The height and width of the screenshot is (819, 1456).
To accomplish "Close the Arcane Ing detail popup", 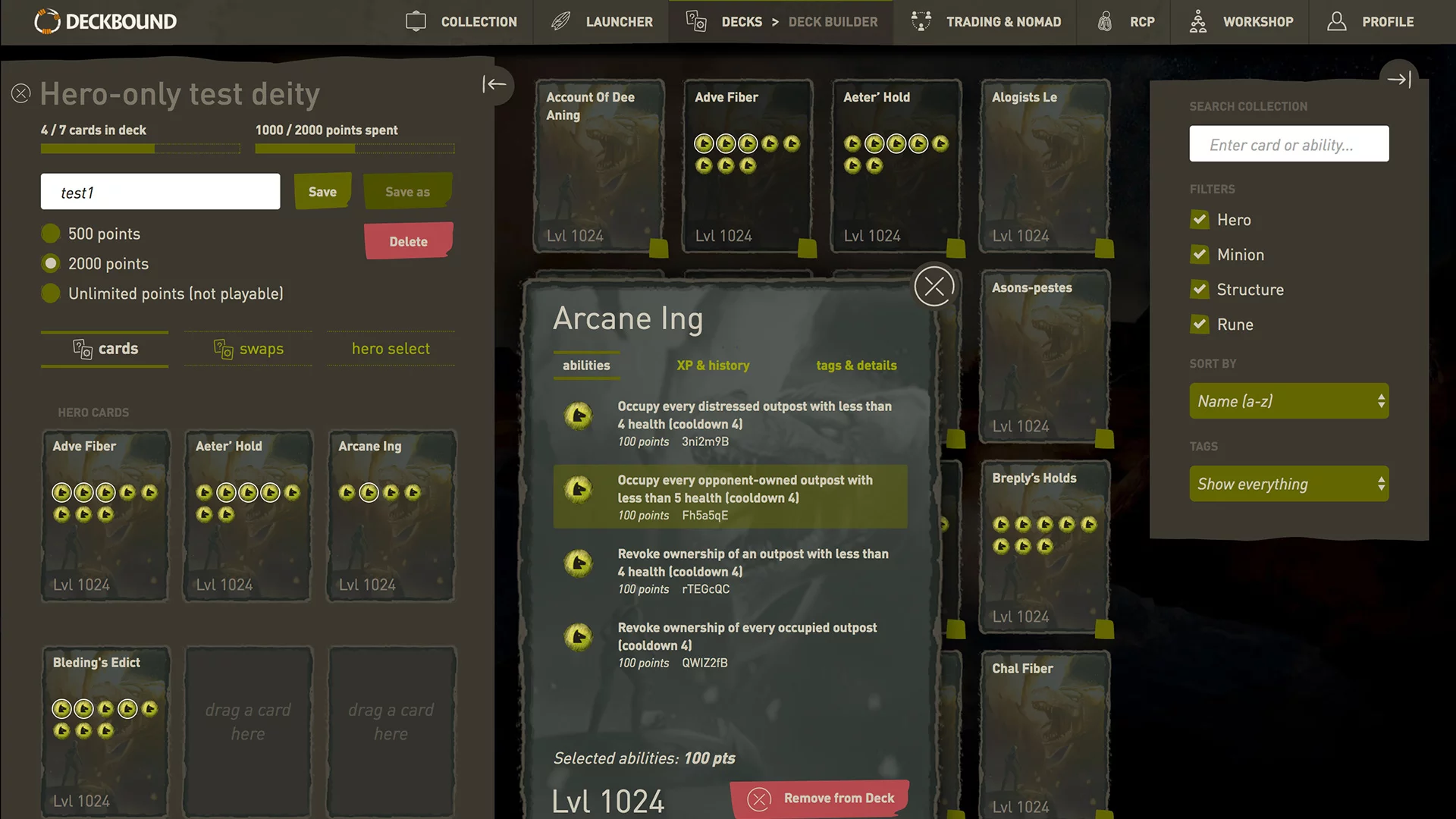I will click(934, 286).
